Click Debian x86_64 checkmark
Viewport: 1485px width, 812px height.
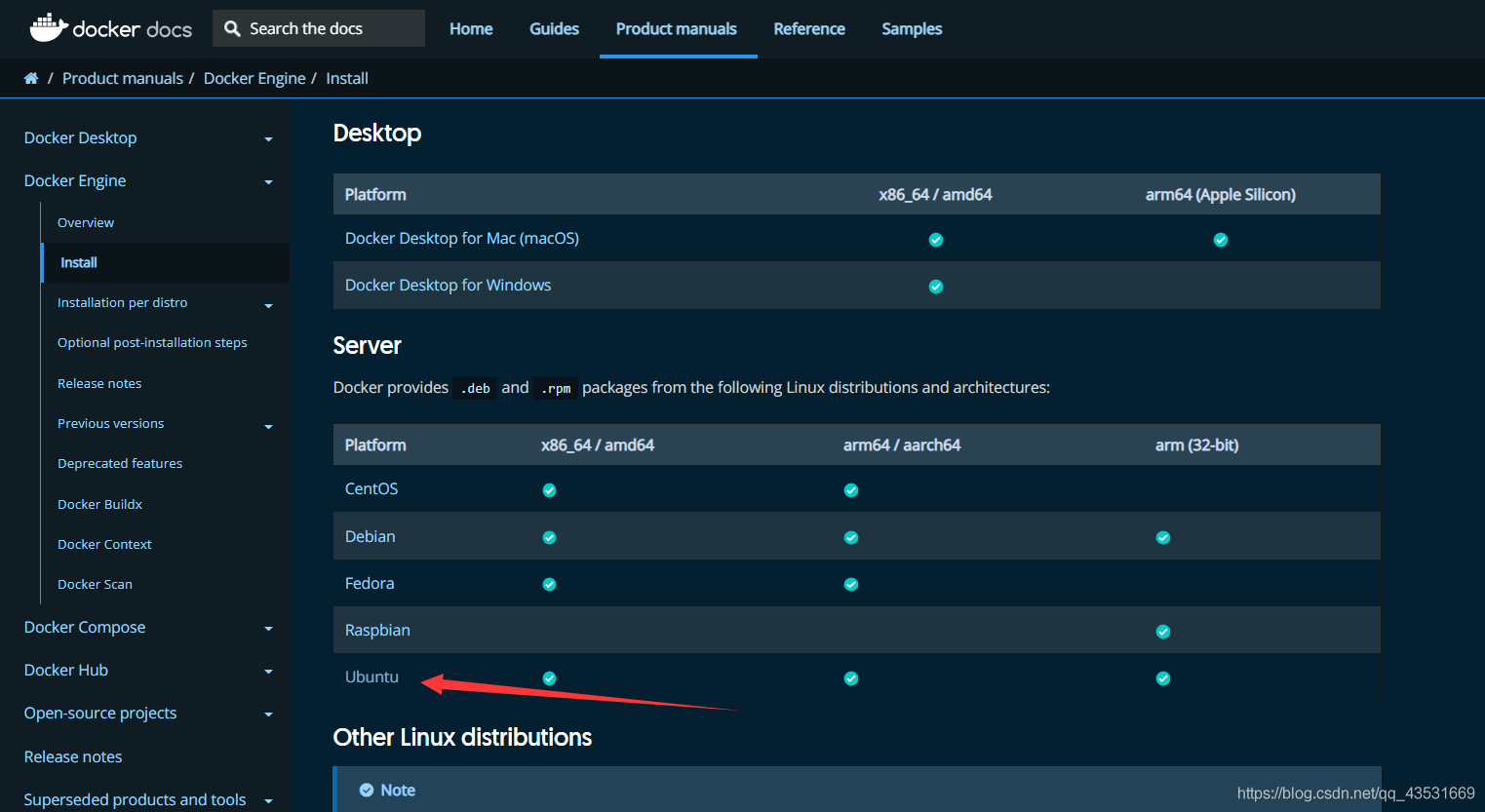[x=550, y=537]
